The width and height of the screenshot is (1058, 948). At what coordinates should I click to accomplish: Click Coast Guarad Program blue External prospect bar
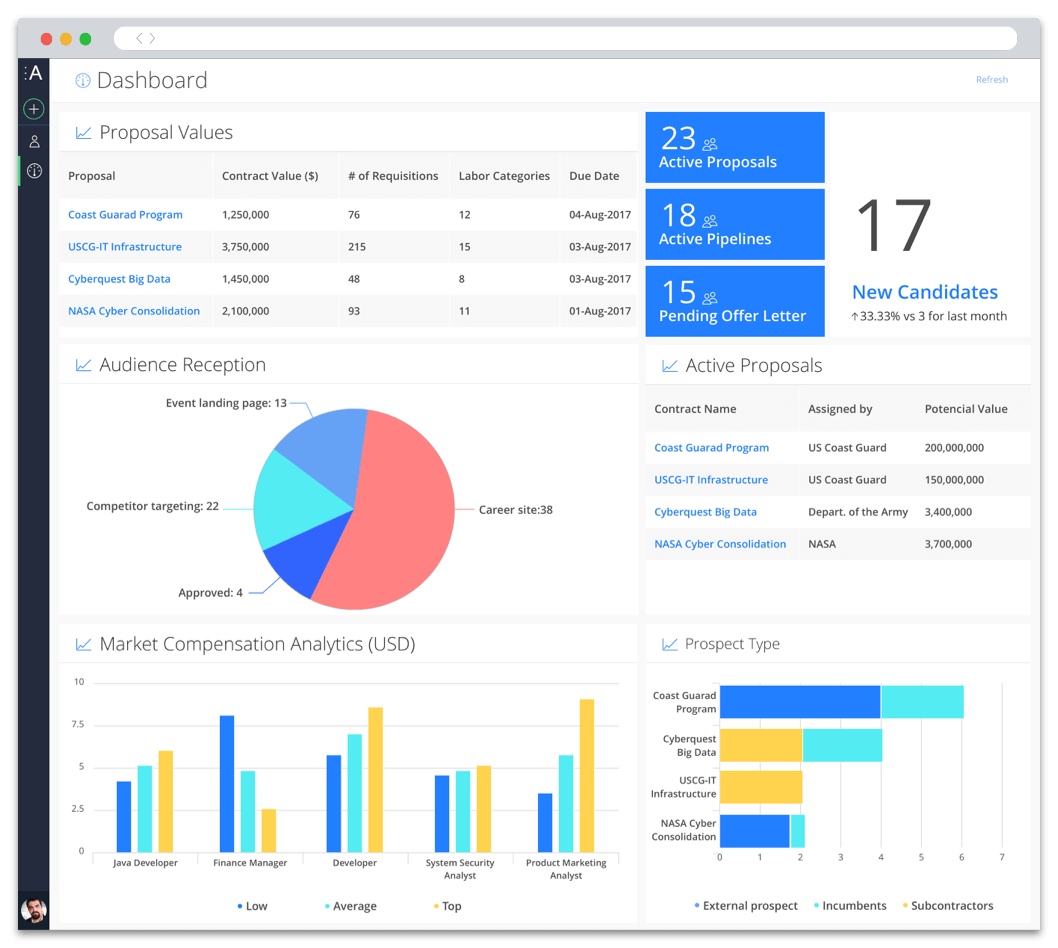point(800,702)
